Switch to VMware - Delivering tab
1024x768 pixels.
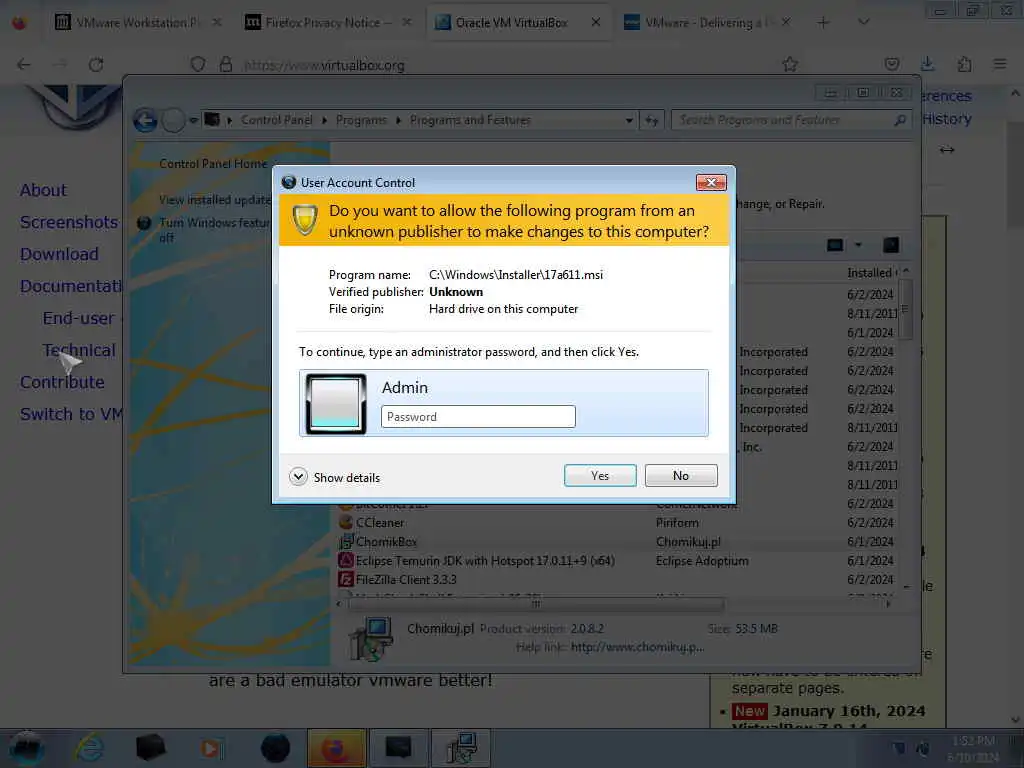click(709, 23)
